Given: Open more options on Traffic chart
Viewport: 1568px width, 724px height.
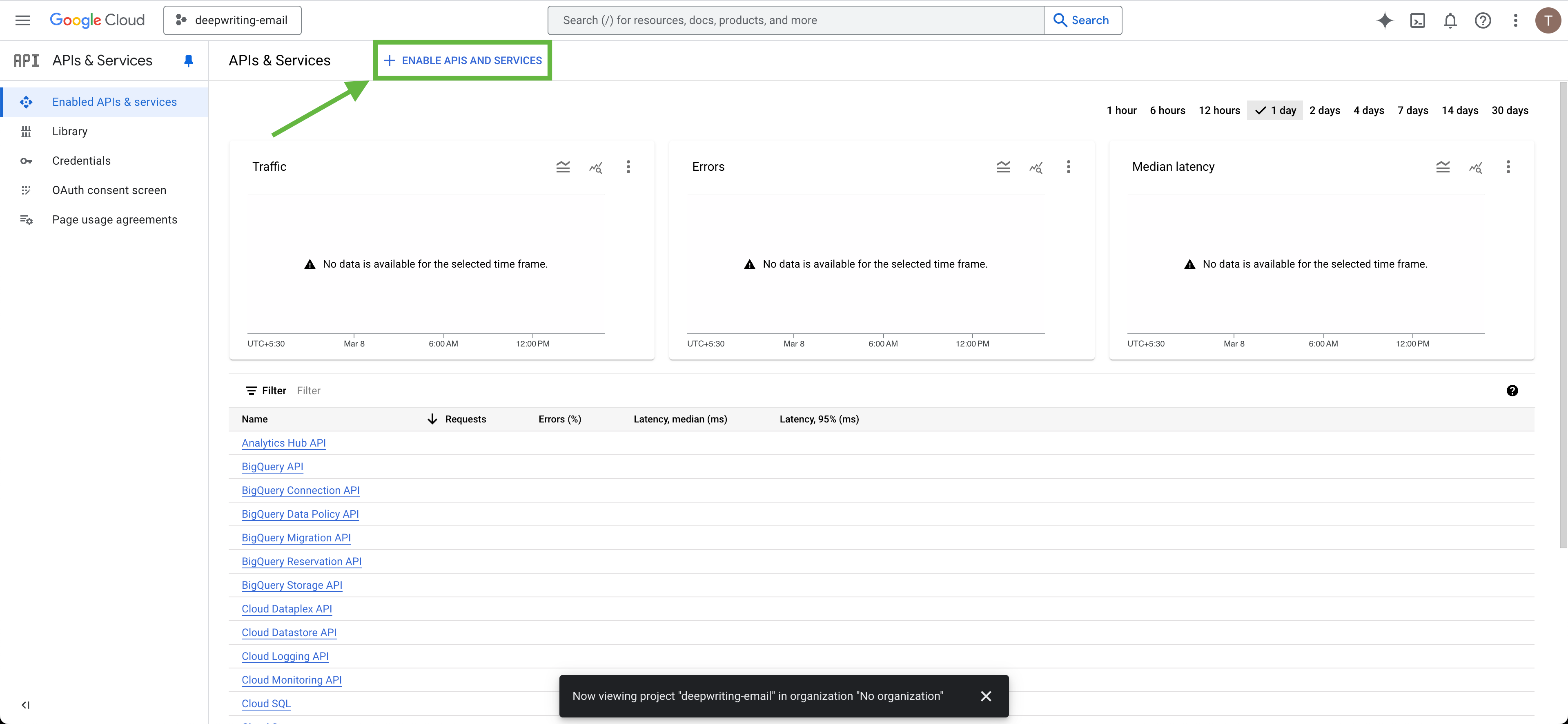Looking at the screenshot, I should [628, 167].
